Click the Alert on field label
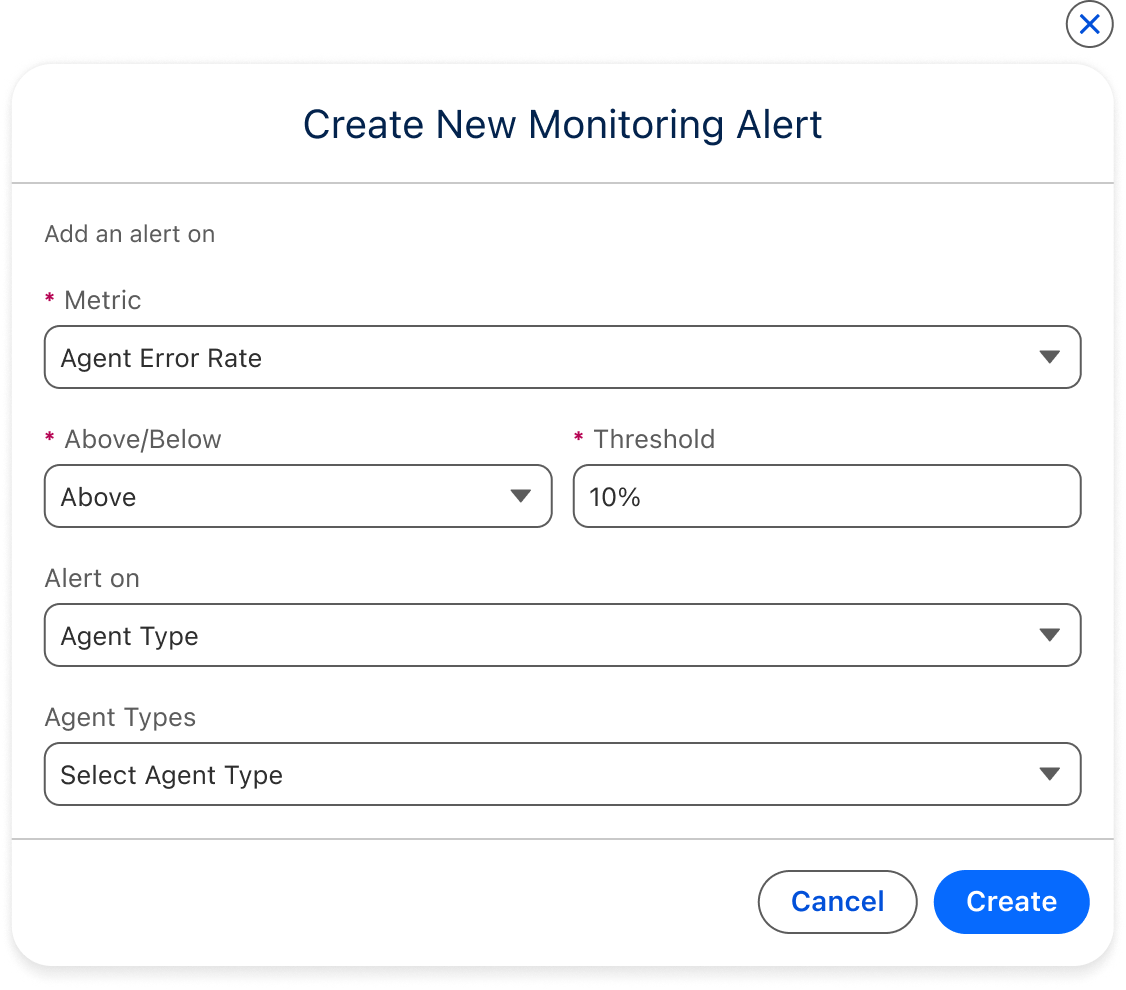The height and width of the screenshot is (990, 1126). click(x=92, y=578)
